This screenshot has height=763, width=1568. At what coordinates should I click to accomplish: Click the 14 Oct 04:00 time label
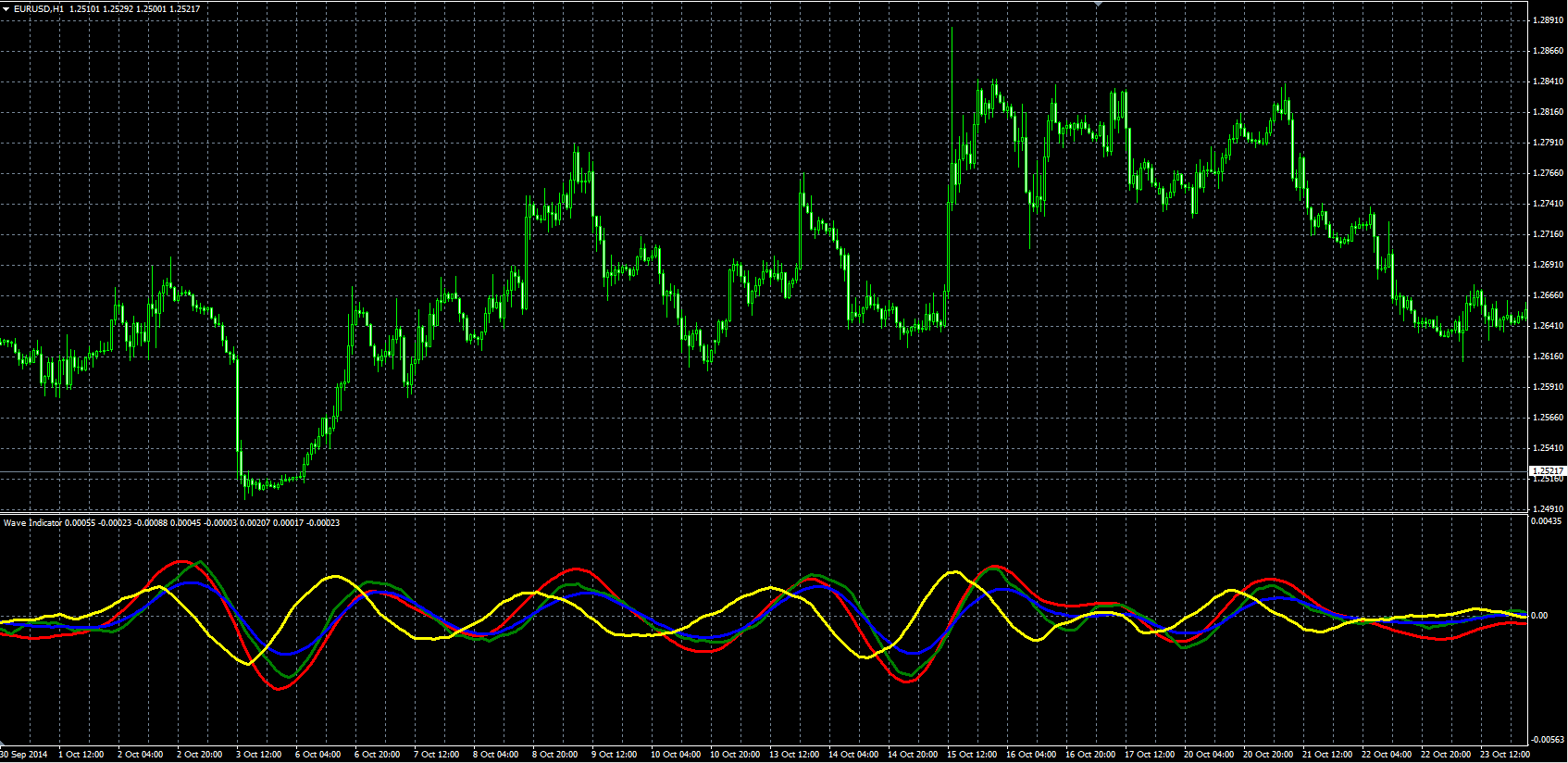[x=853, y=755]
